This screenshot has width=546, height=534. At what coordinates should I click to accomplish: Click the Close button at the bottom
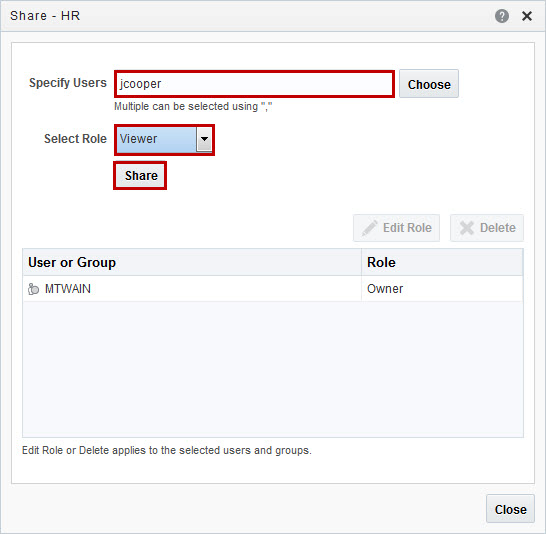pos(510,509)
